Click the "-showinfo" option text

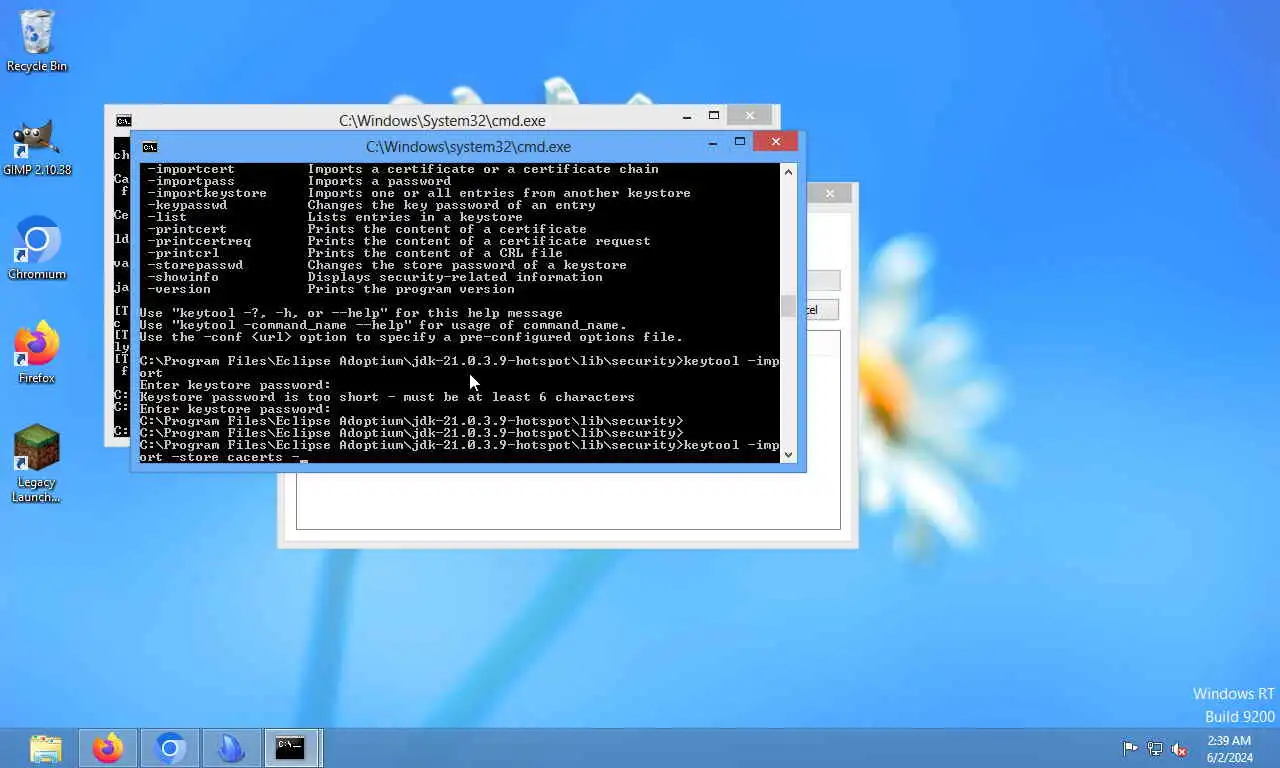point(183,277)
